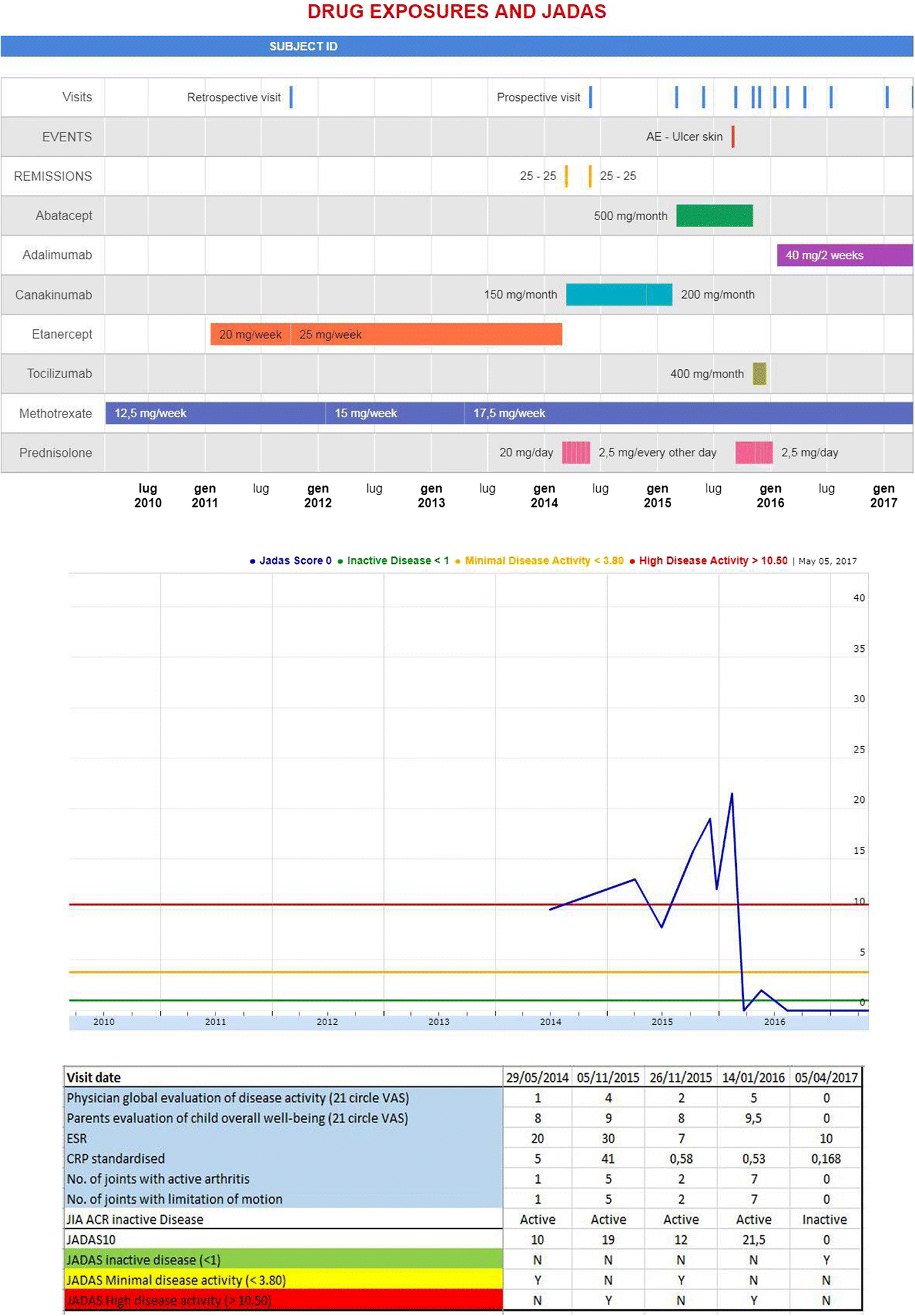Click the JADAS line peak near 21
915x1316 pixels.
(x=732, y=795)
